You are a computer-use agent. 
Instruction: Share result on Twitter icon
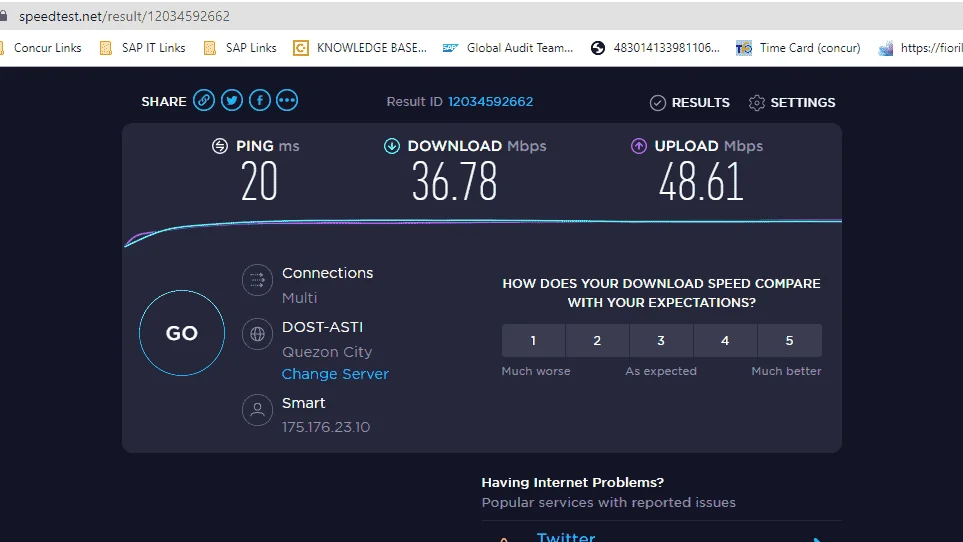point(232,100)
